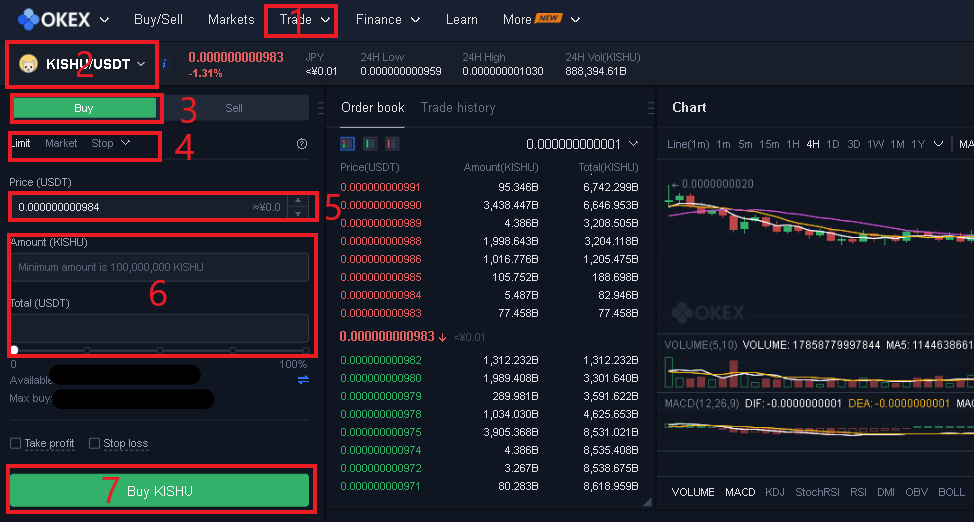Focus the Amount (KISHU) input field
This screenshot has width=974, height=522.
pyautogui.click(x=160, y=267)
